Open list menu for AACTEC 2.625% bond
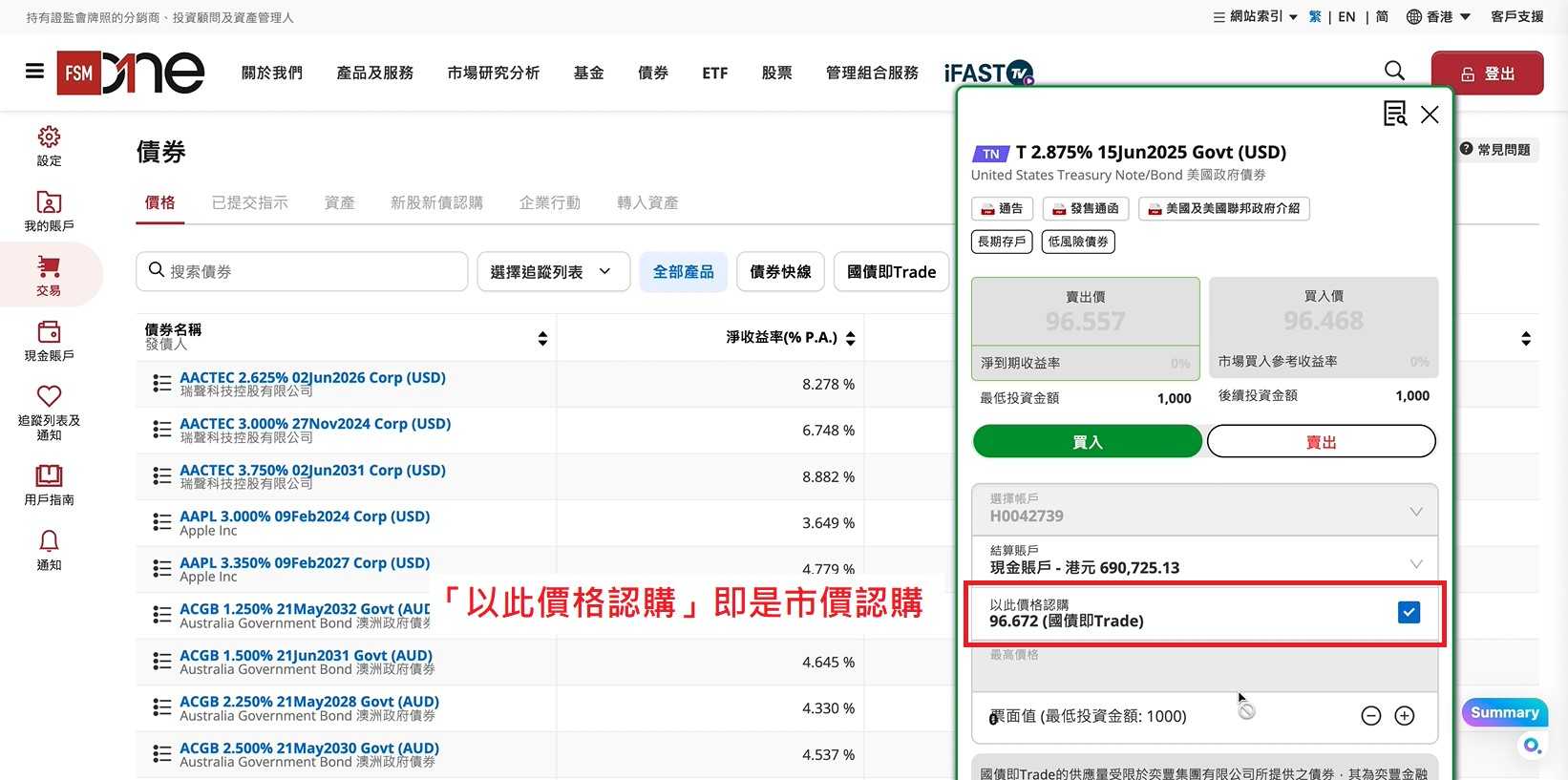 (162, 384)
